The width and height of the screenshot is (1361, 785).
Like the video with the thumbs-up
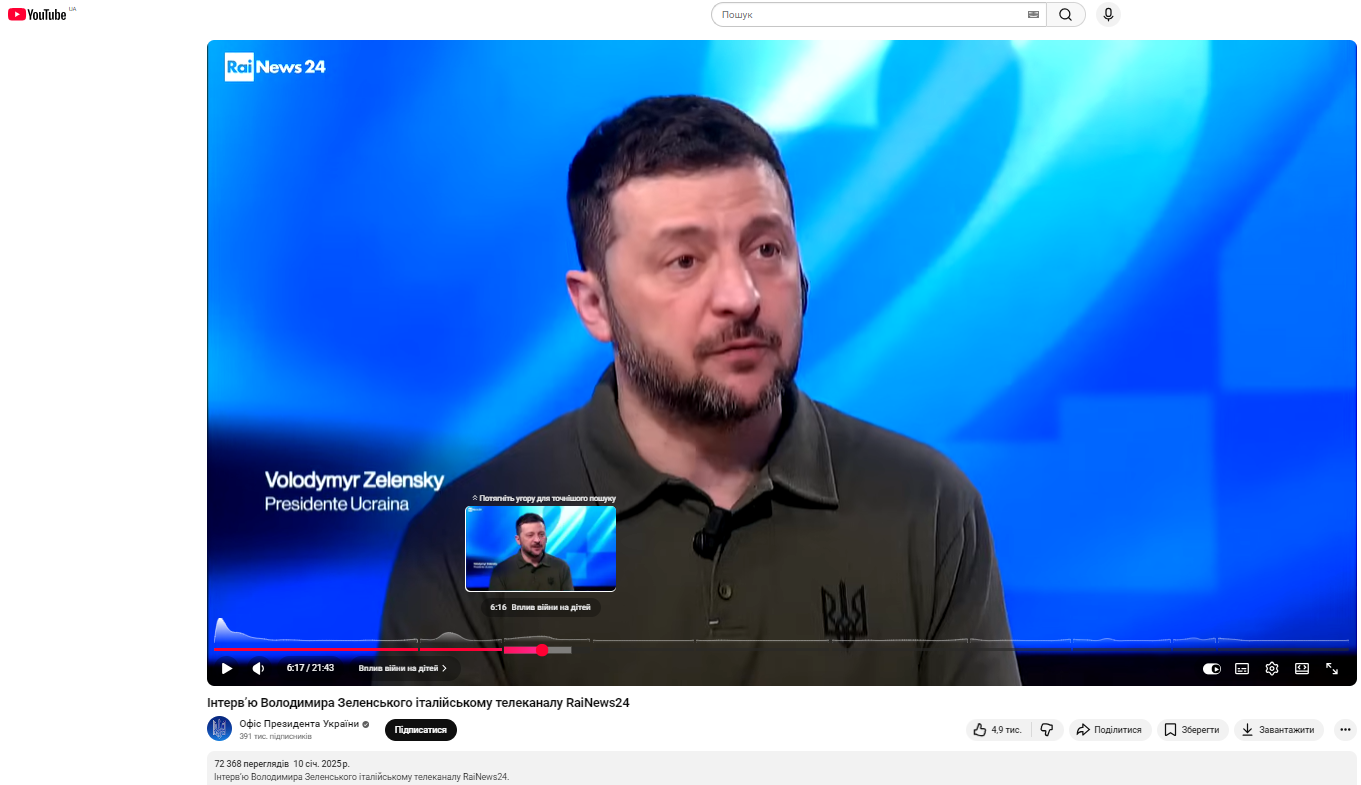(x=982, y=729)
